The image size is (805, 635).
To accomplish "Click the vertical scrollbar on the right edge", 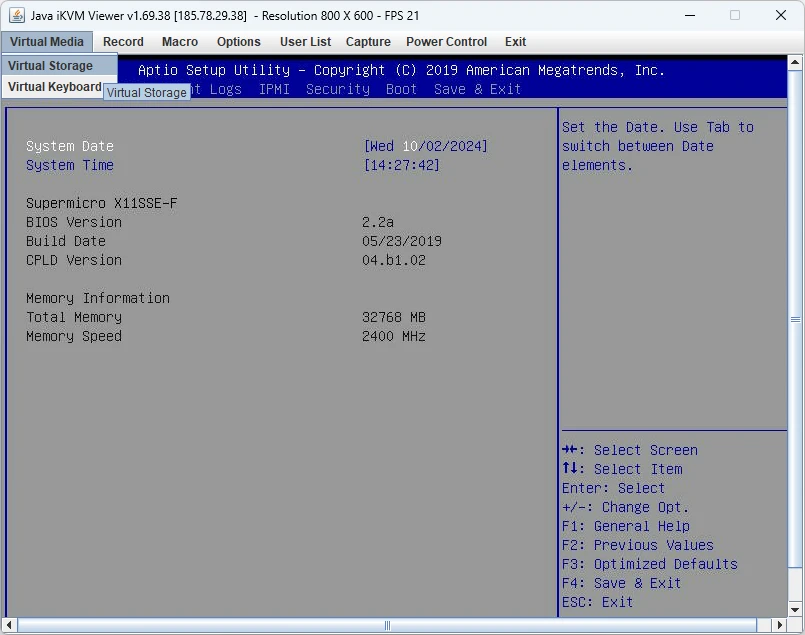I will [x=795, y=320].
